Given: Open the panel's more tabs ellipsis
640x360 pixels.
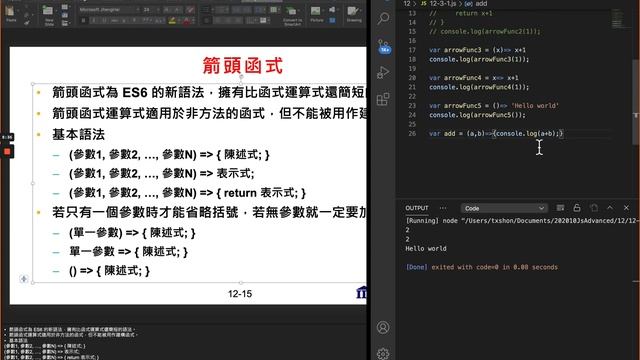Looking at the screenshot, I should (x=443, y=208).
